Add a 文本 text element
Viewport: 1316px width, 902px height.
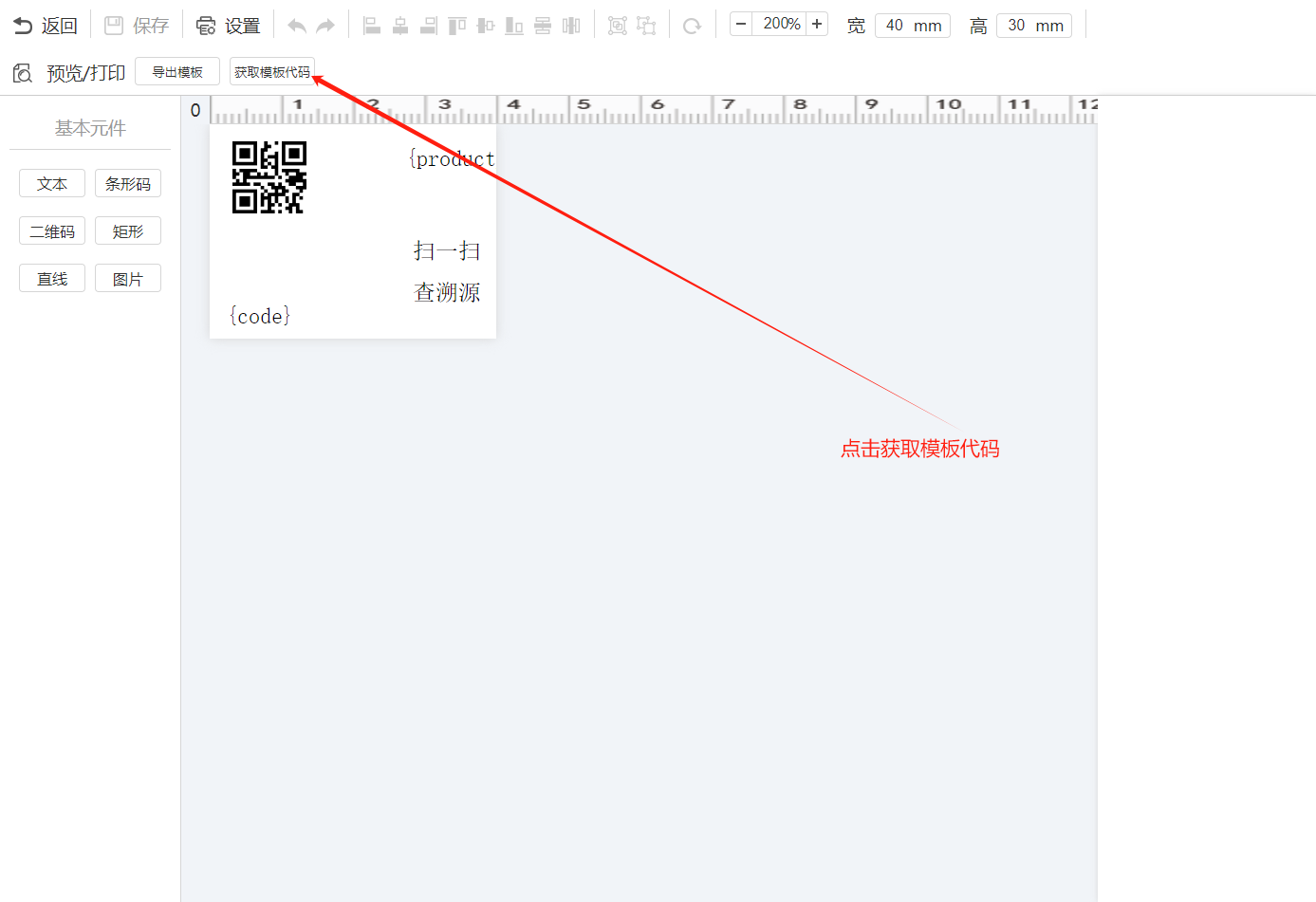[52, 184]
